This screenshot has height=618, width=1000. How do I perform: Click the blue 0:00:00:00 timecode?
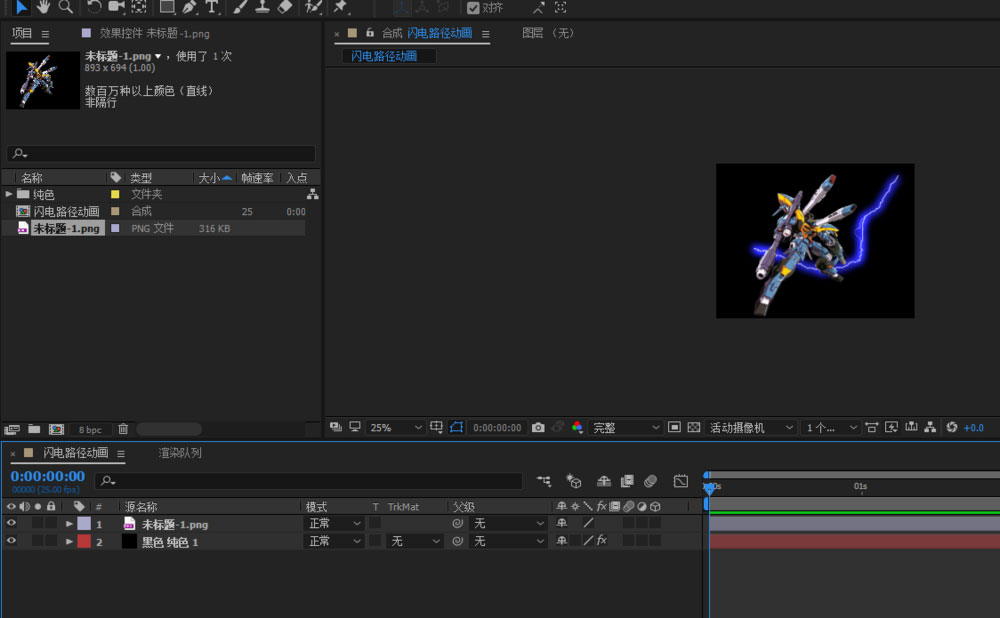[x=47, y=477]
